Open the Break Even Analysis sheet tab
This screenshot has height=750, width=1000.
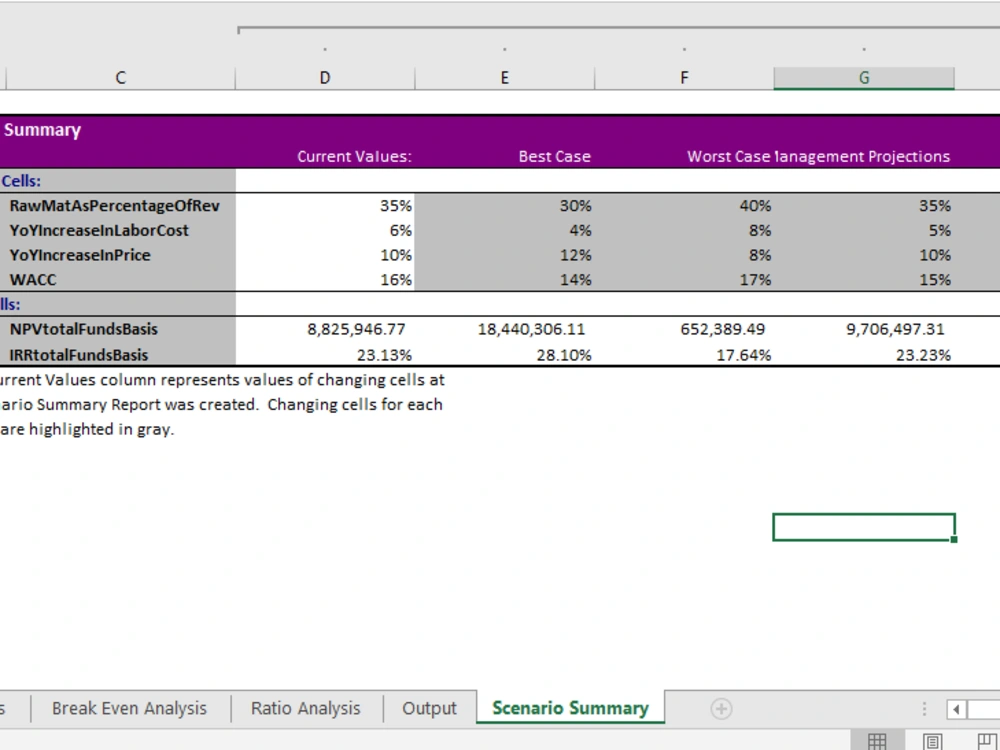[x=129, y=708]
